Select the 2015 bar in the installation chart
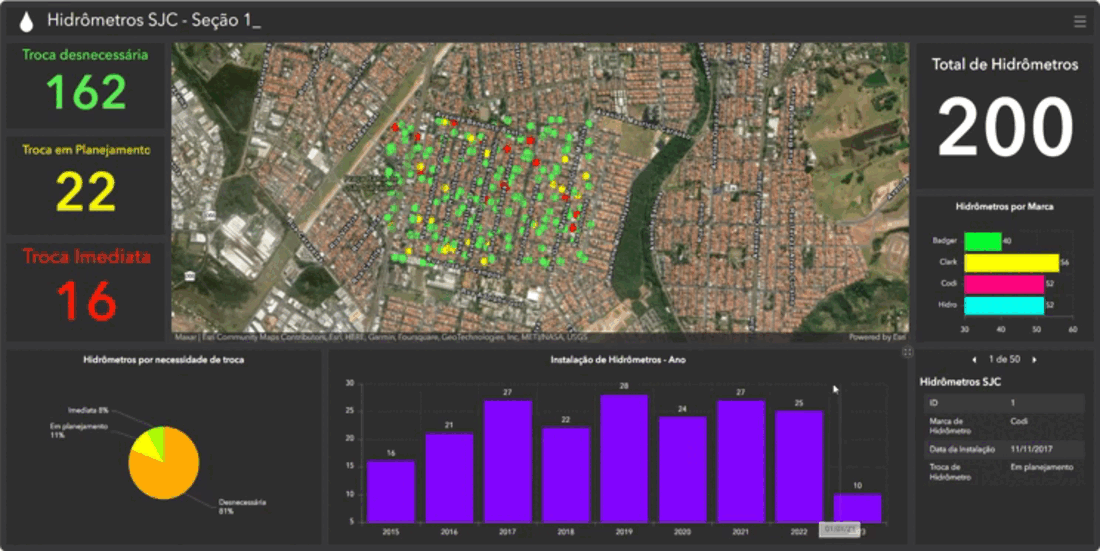The height and width of the screenshot is (551, 1100). tap(391, 491)
